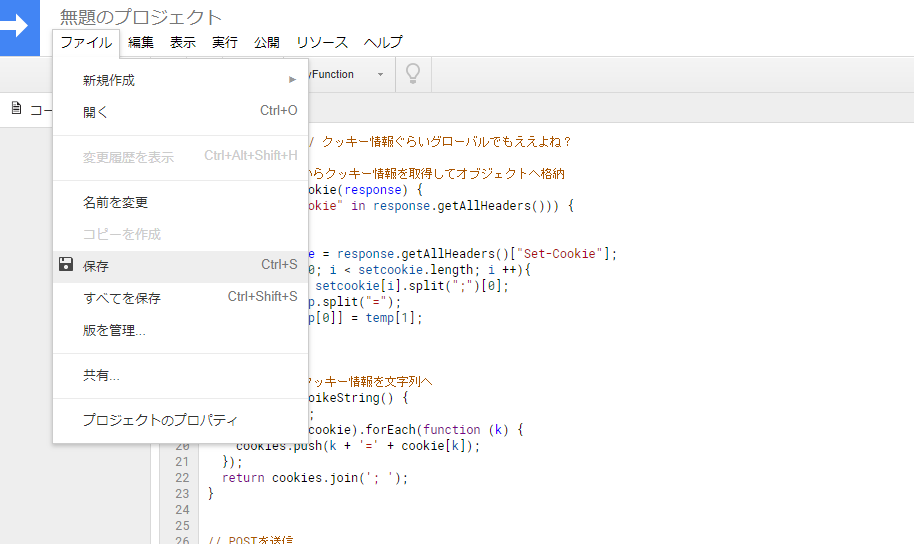The image size is (914, 544).
Task: Choose 開く from the file menu
Action: 96,112
